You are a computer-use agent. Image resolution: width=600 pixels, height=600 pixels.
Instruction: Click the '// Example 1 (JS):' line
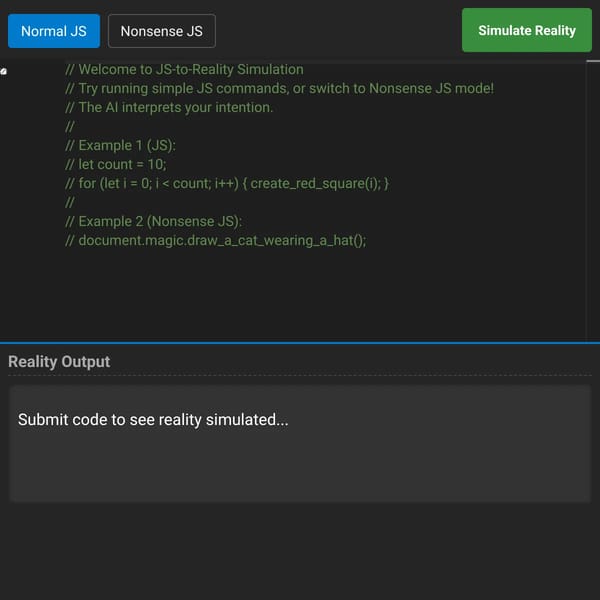pos(120,145)
